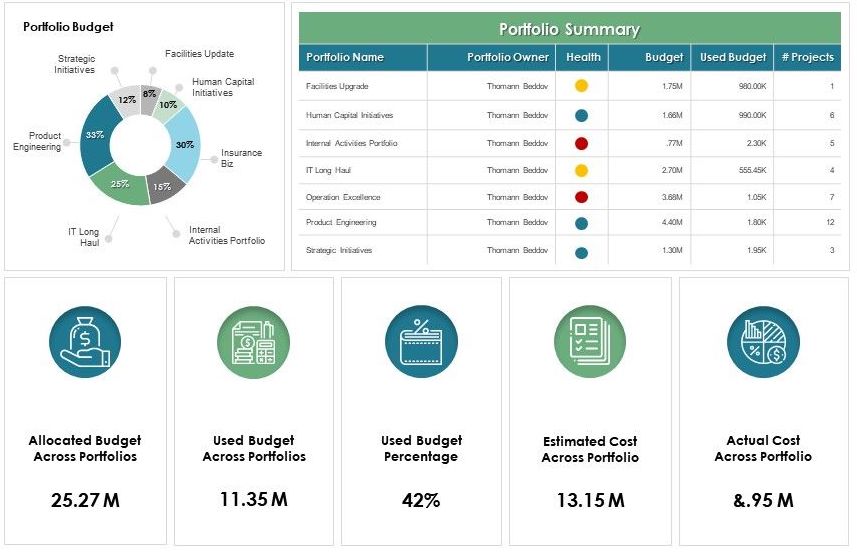Click the 25% IT Long Haul donut segment
The height and width of the screenshot is (553, 857).
(119, 185)
